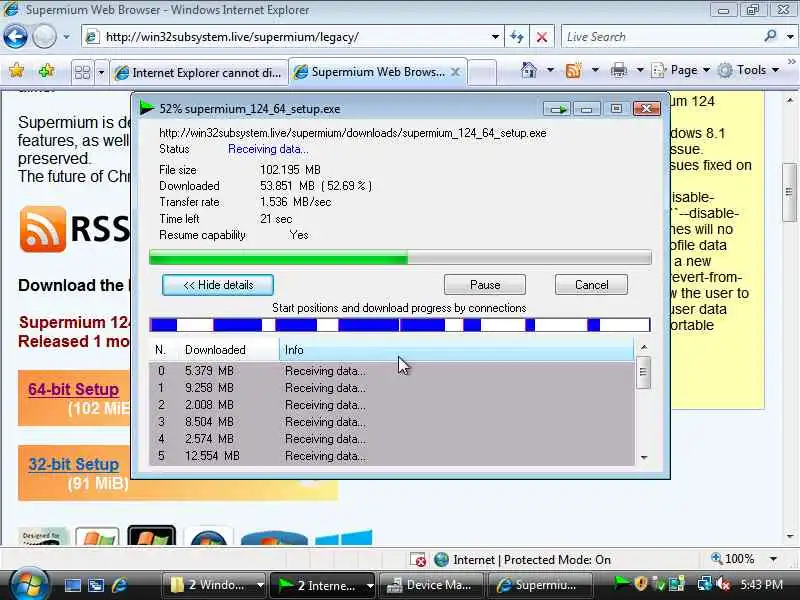Open the search provider options dropdown

790,37
